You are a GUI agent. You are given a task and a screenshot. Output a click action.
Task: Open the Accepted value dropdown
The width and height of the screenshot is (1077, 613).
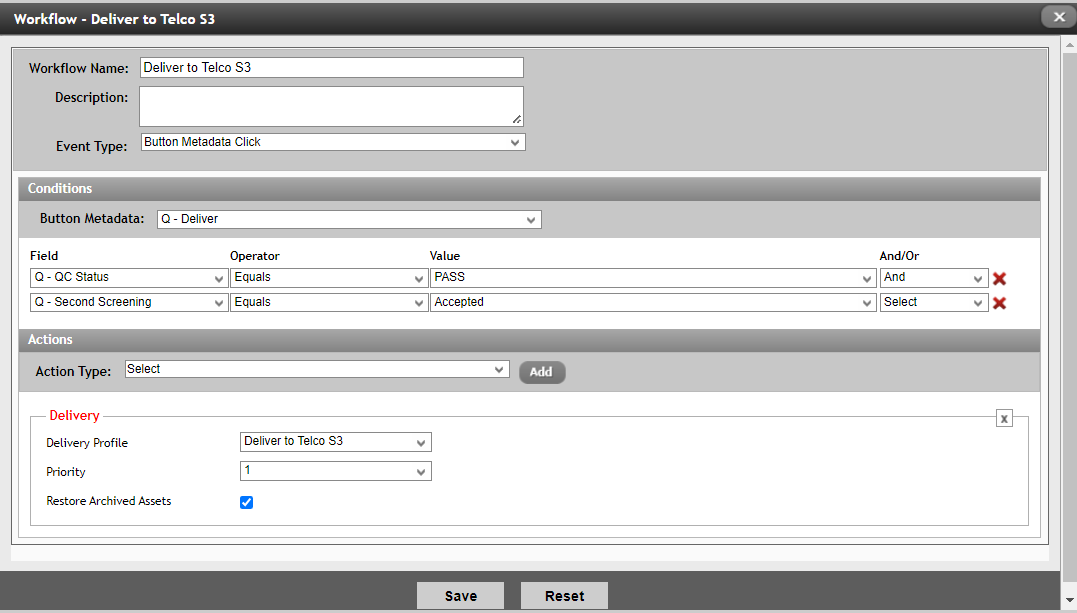(652, 303)
